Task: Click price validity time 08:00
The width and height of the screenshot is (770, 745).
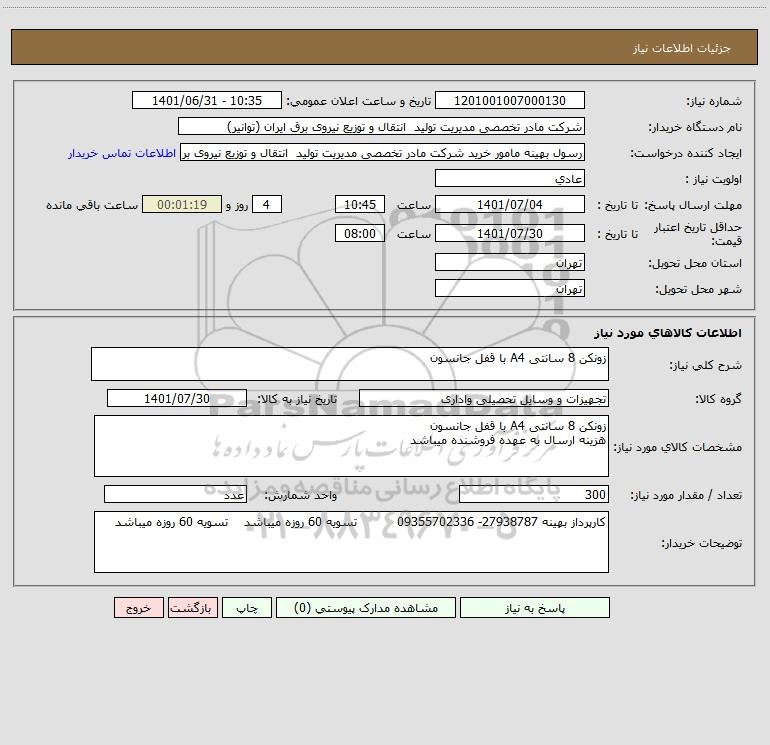Action: [x=359, y=233]
